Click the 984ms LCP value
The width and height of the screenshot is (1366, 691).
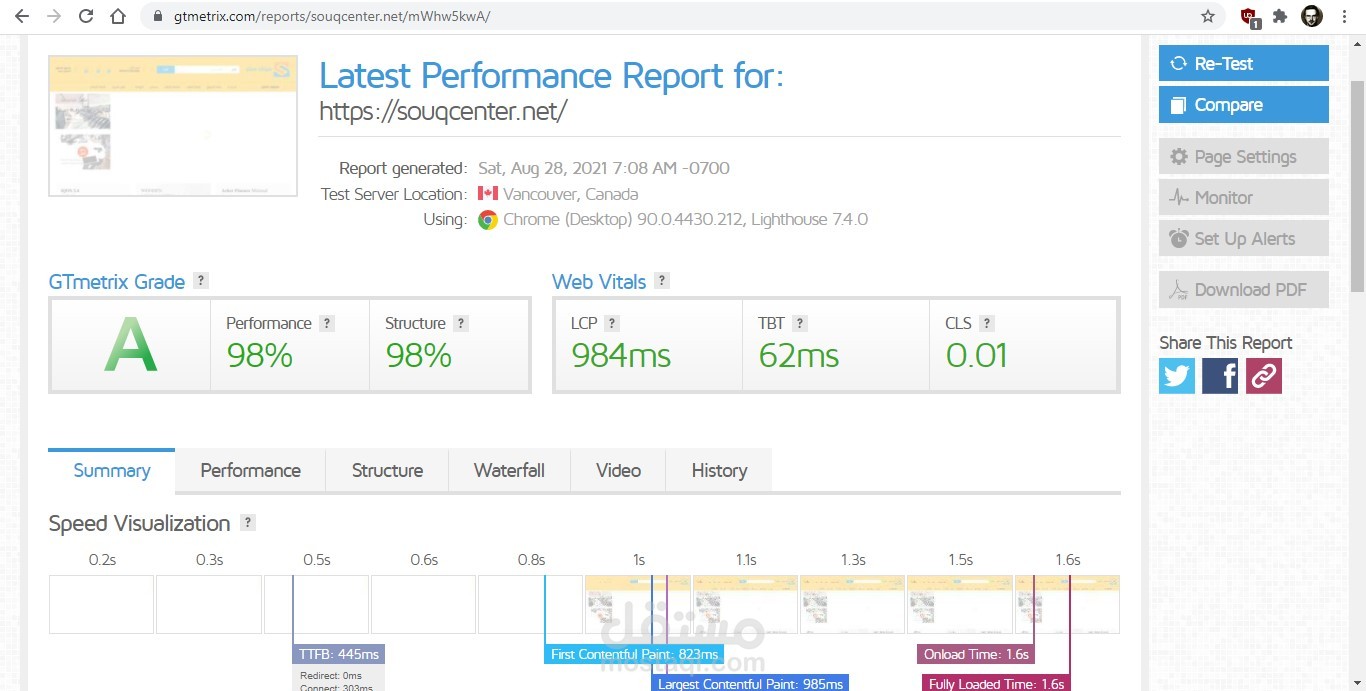[x=621, y=355]
